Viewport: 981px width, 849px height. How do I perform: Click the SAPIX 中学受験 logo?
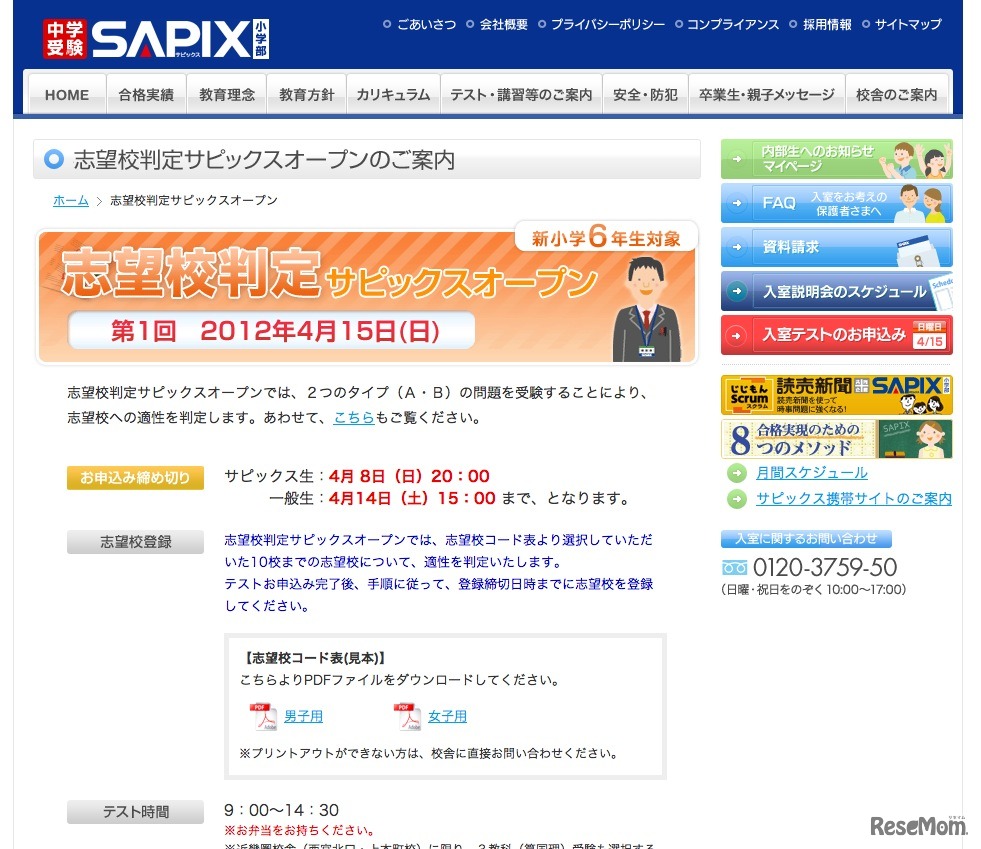(156, 39)
